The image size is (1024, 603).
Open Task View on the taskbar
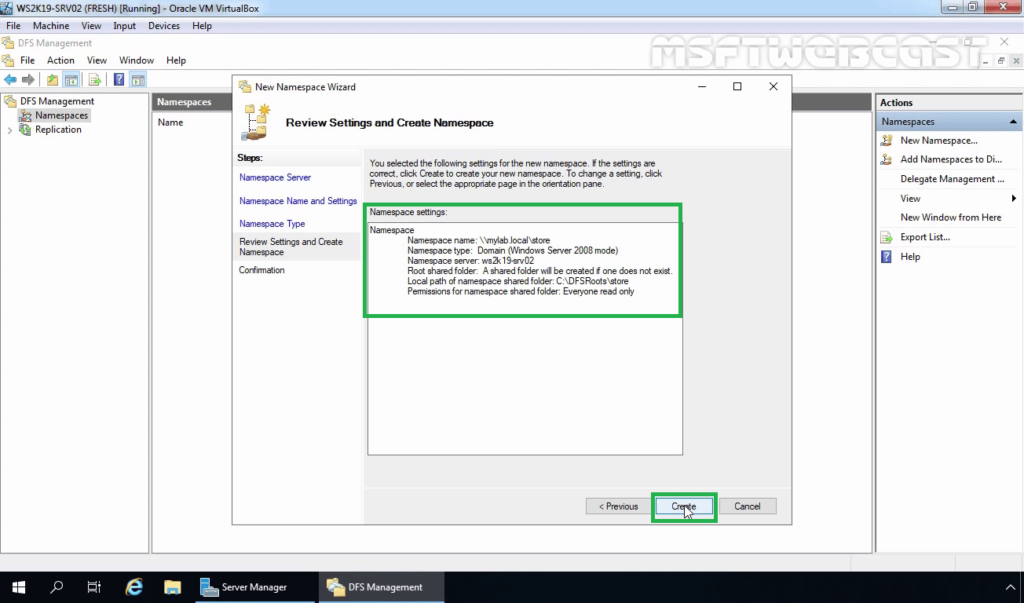tap(94, 587)
